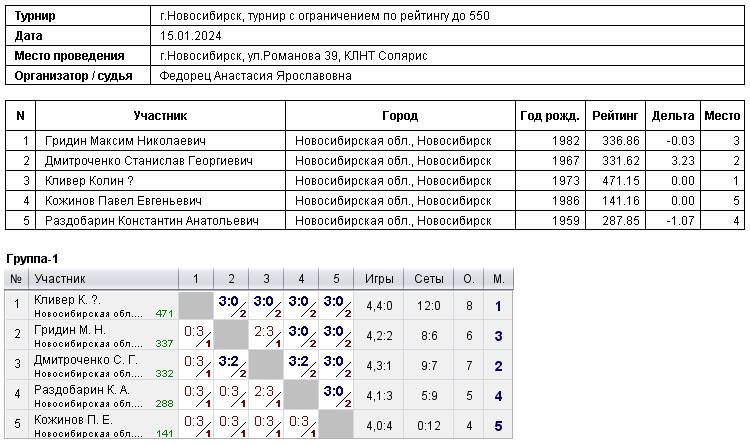Click the Группа-1 heading

34,259
